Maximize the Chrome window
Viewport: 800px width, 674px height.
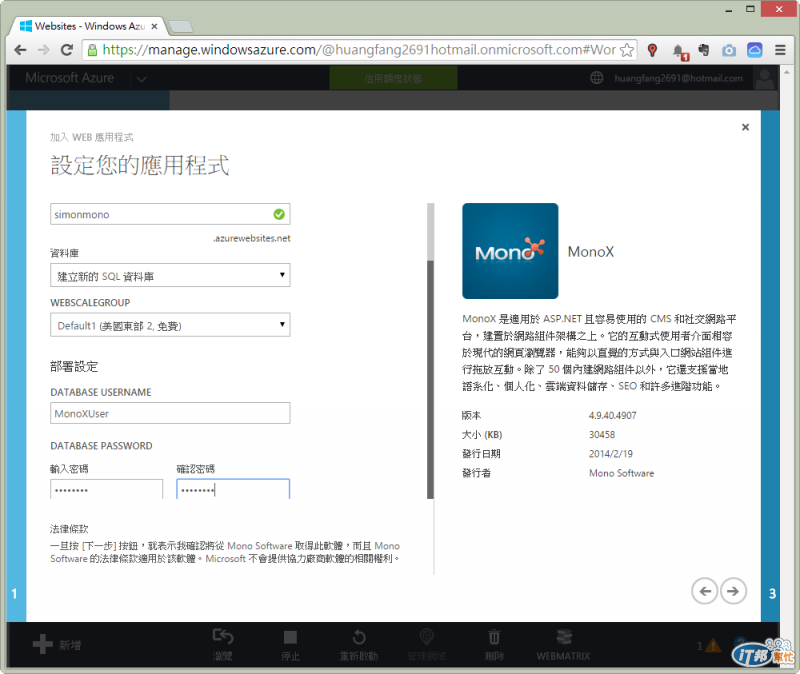coord(751,9)
